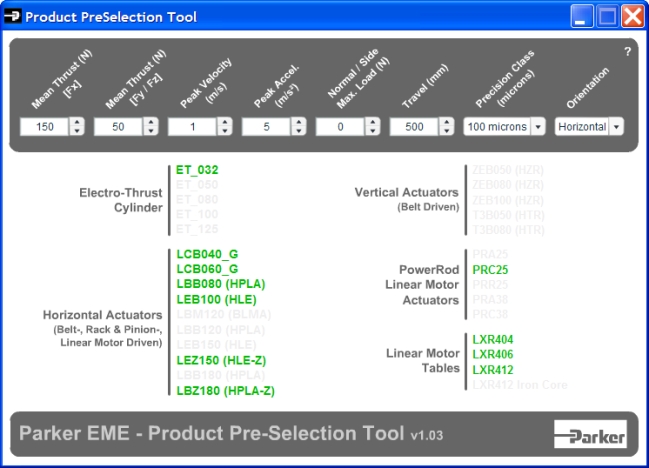Click the Mean Thrust Fx field showing 150
Image resolution: width=649 pixels, height=468 pixels.
click(44, 127)
